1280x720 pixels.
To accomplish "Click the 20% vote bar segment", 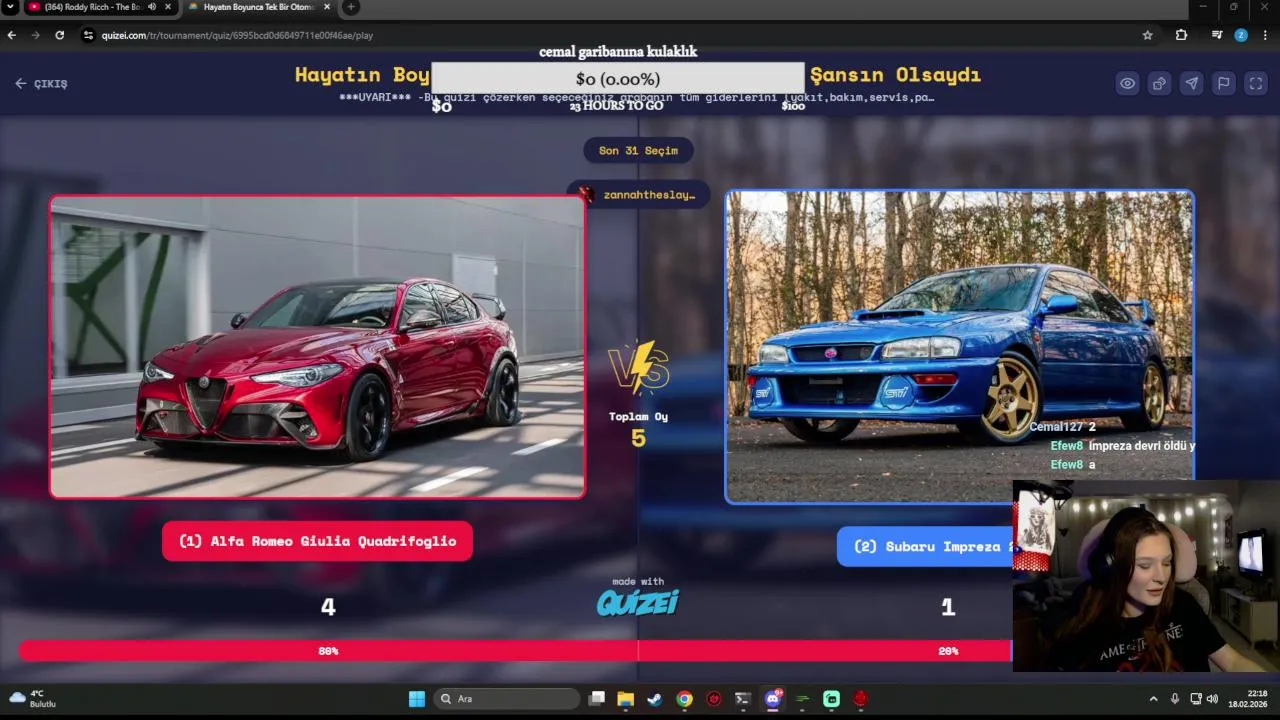I will click(824, 651).
